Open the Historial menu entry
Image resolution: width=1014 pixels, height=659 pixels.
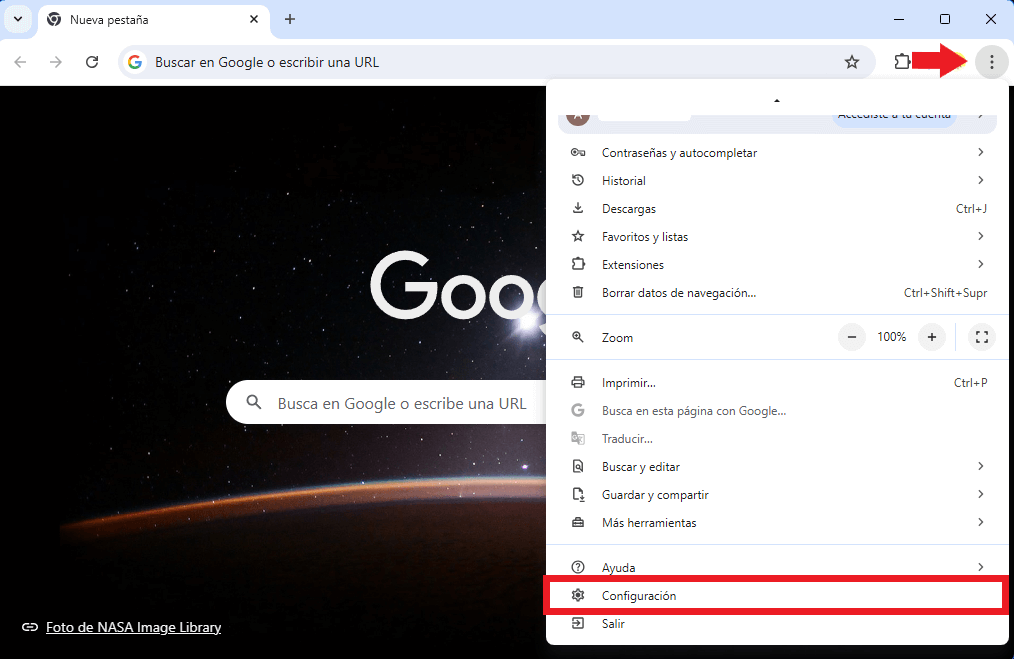(777, 180)
